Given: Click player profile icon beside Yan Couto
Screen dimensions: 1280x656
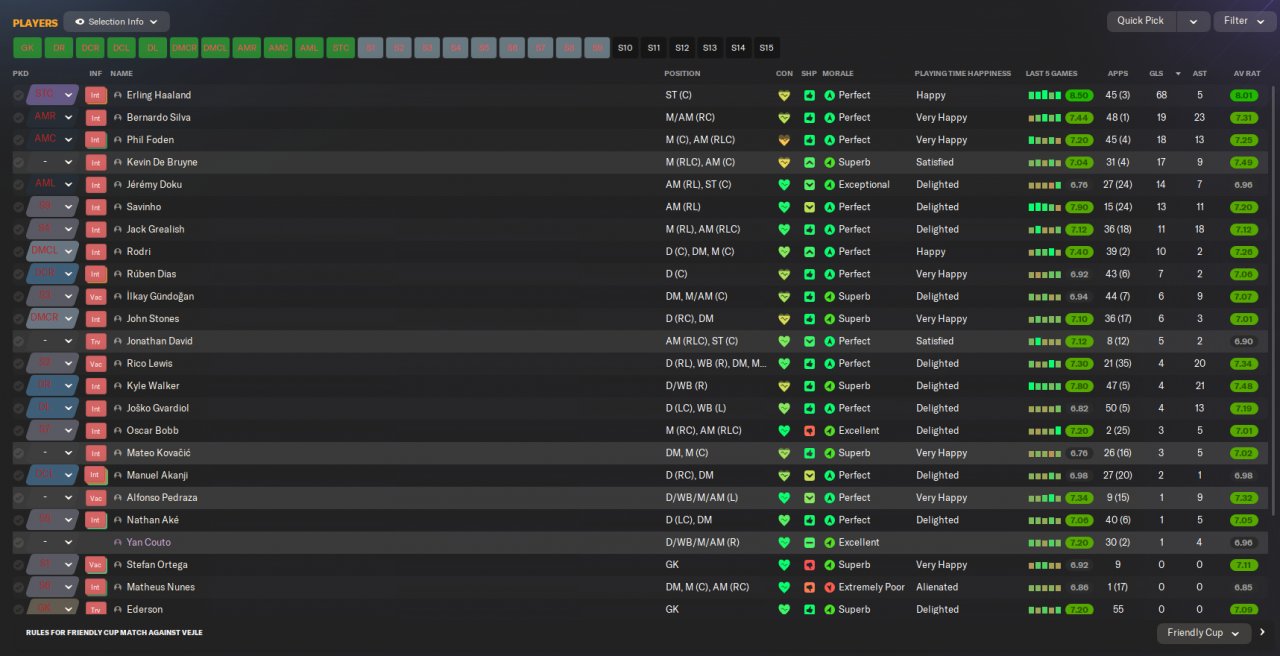Looking at the screenshot, I should 118,543.
